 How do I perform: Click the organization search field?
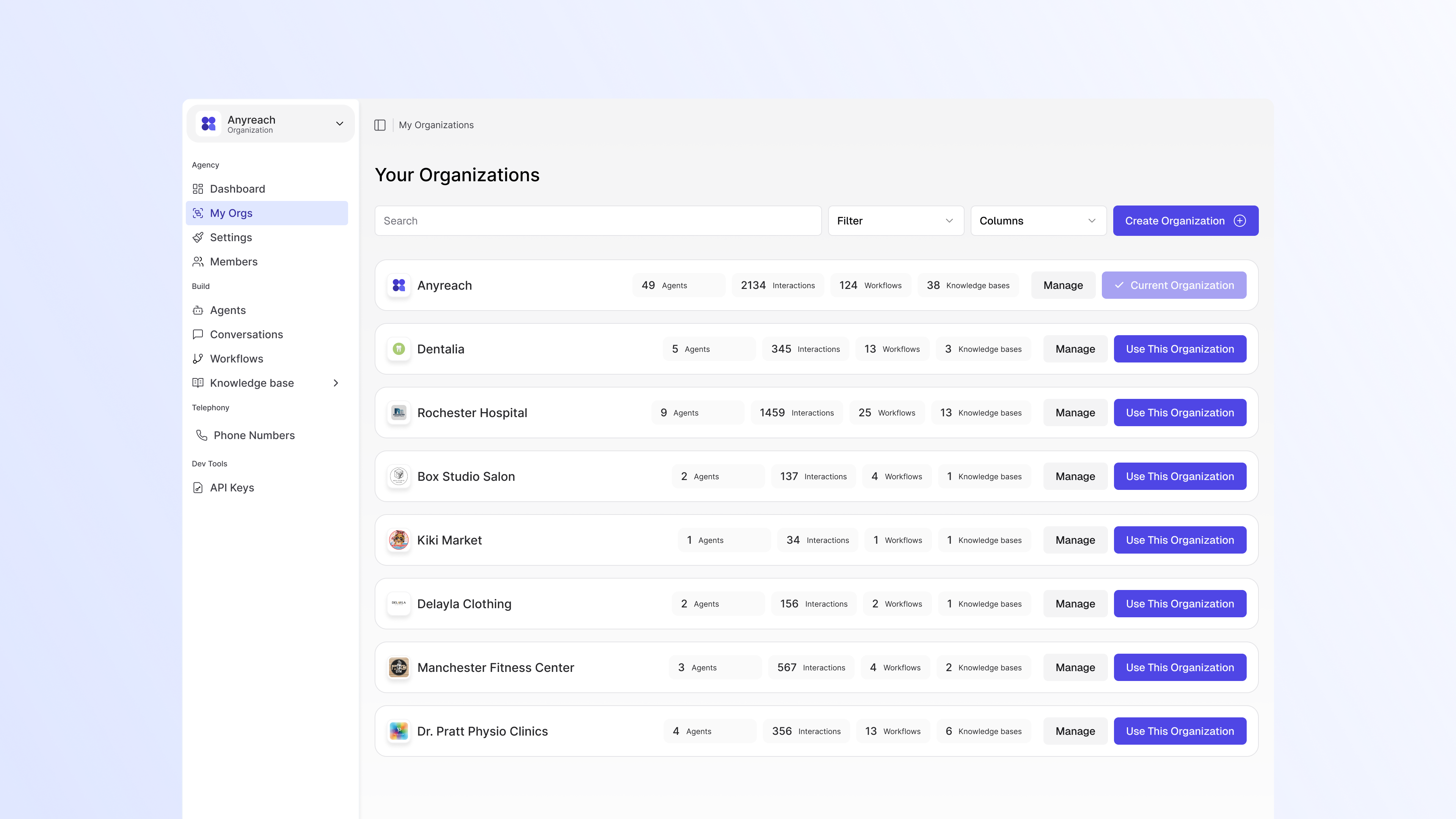coord(598,220)
